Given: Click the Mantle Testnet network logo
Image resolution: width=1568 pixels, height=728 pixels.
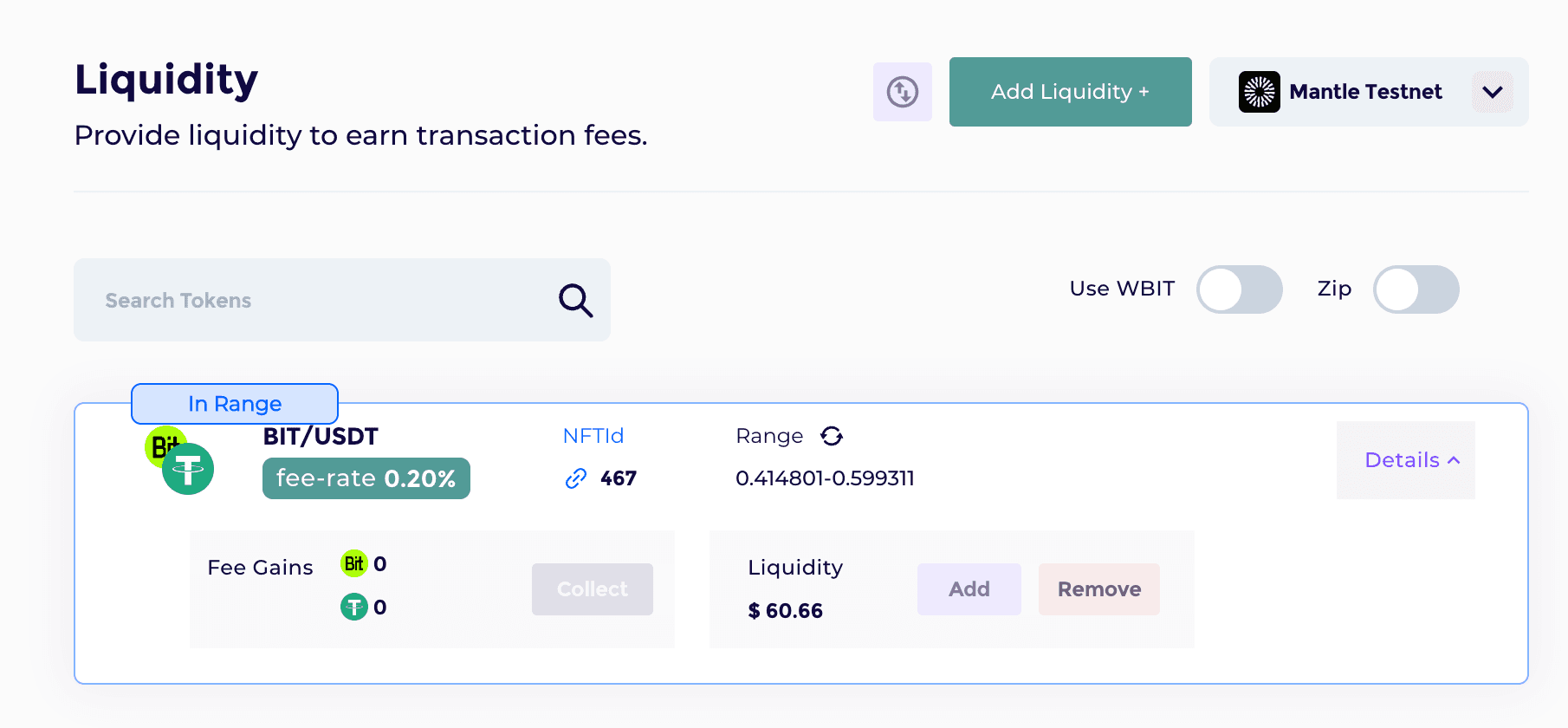Looking at the screenshot, I should 1259,92.
